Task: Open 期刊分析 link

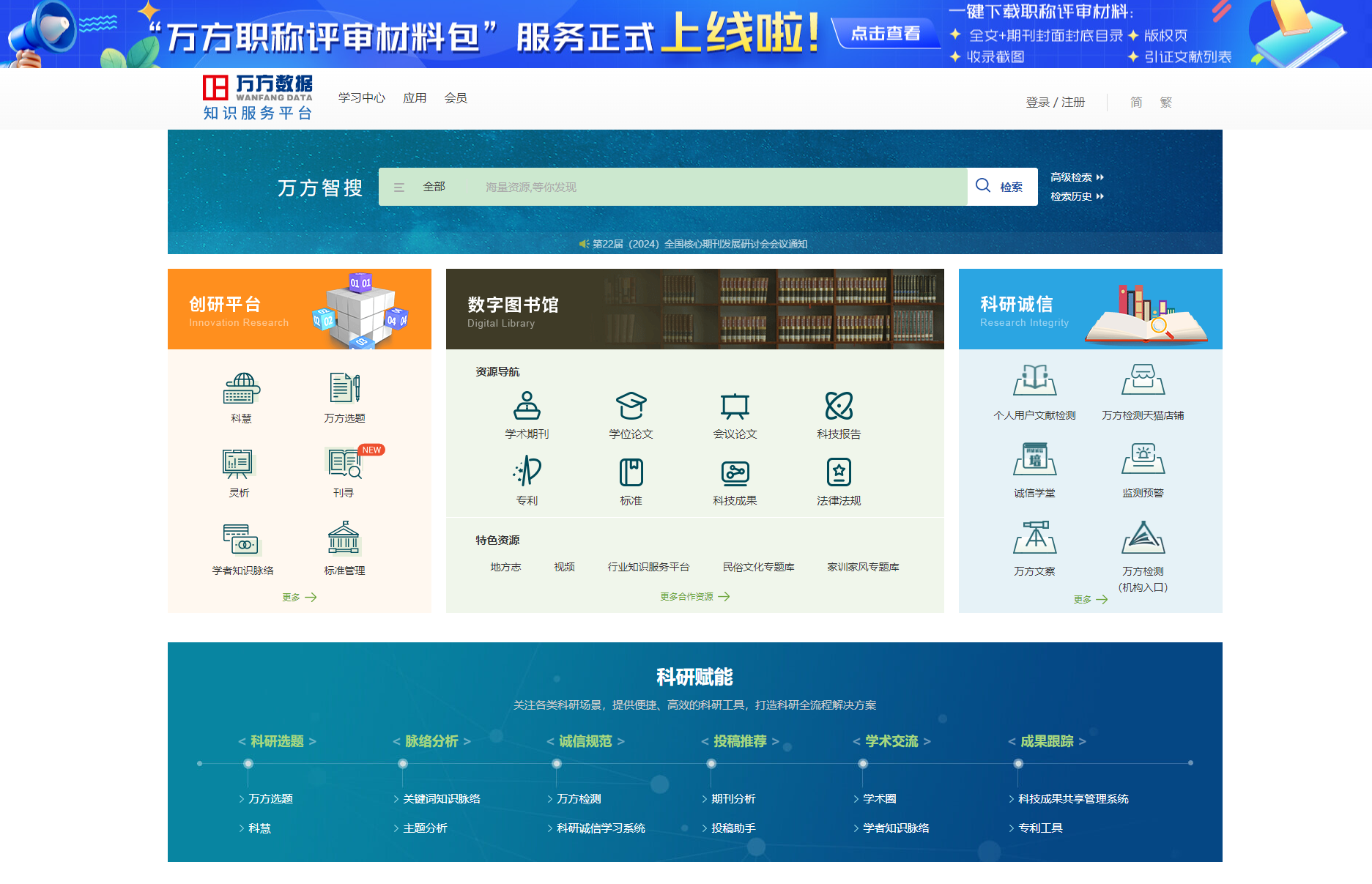Action: [x=733, y=798]
